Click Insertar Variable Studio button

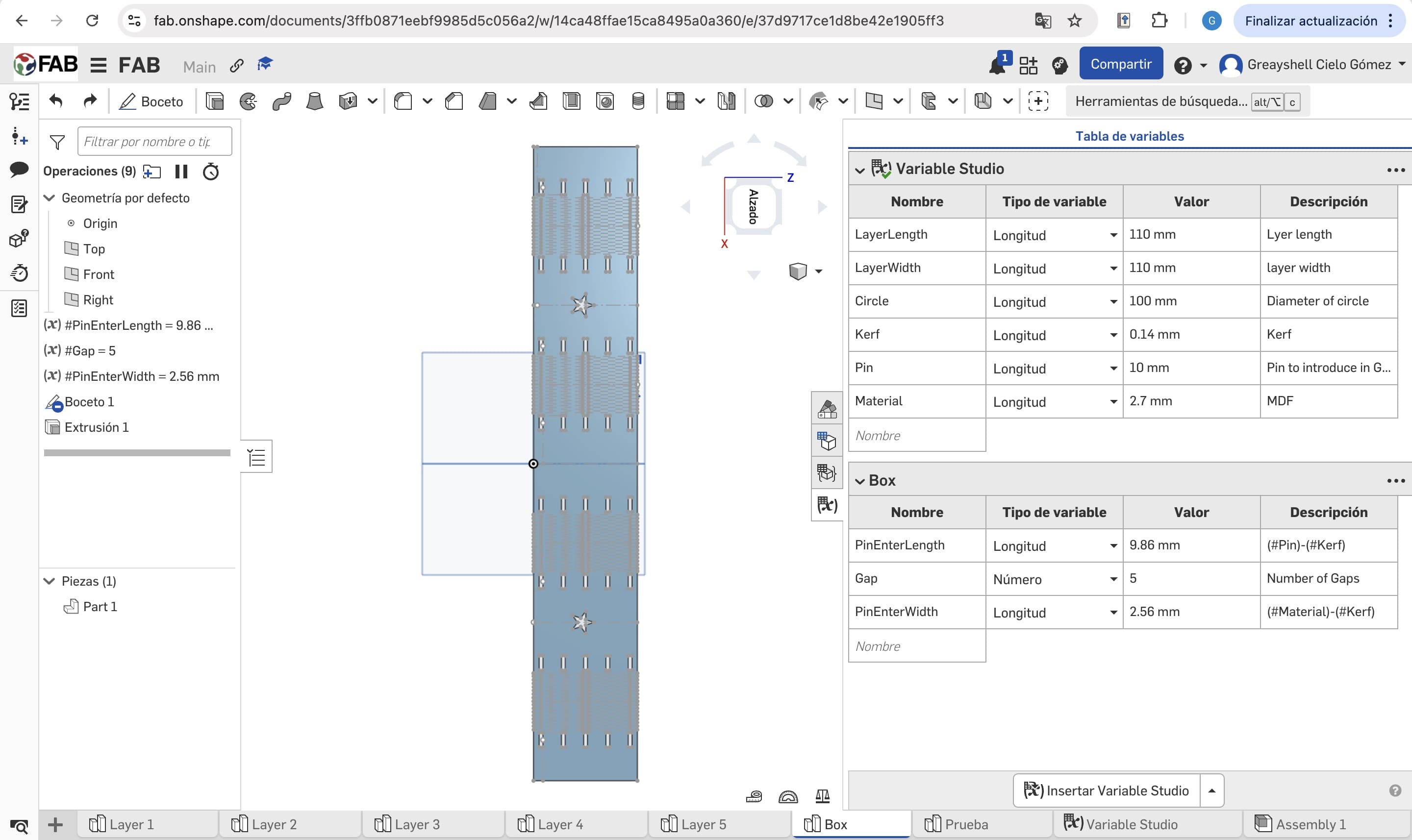(1106, 790)
